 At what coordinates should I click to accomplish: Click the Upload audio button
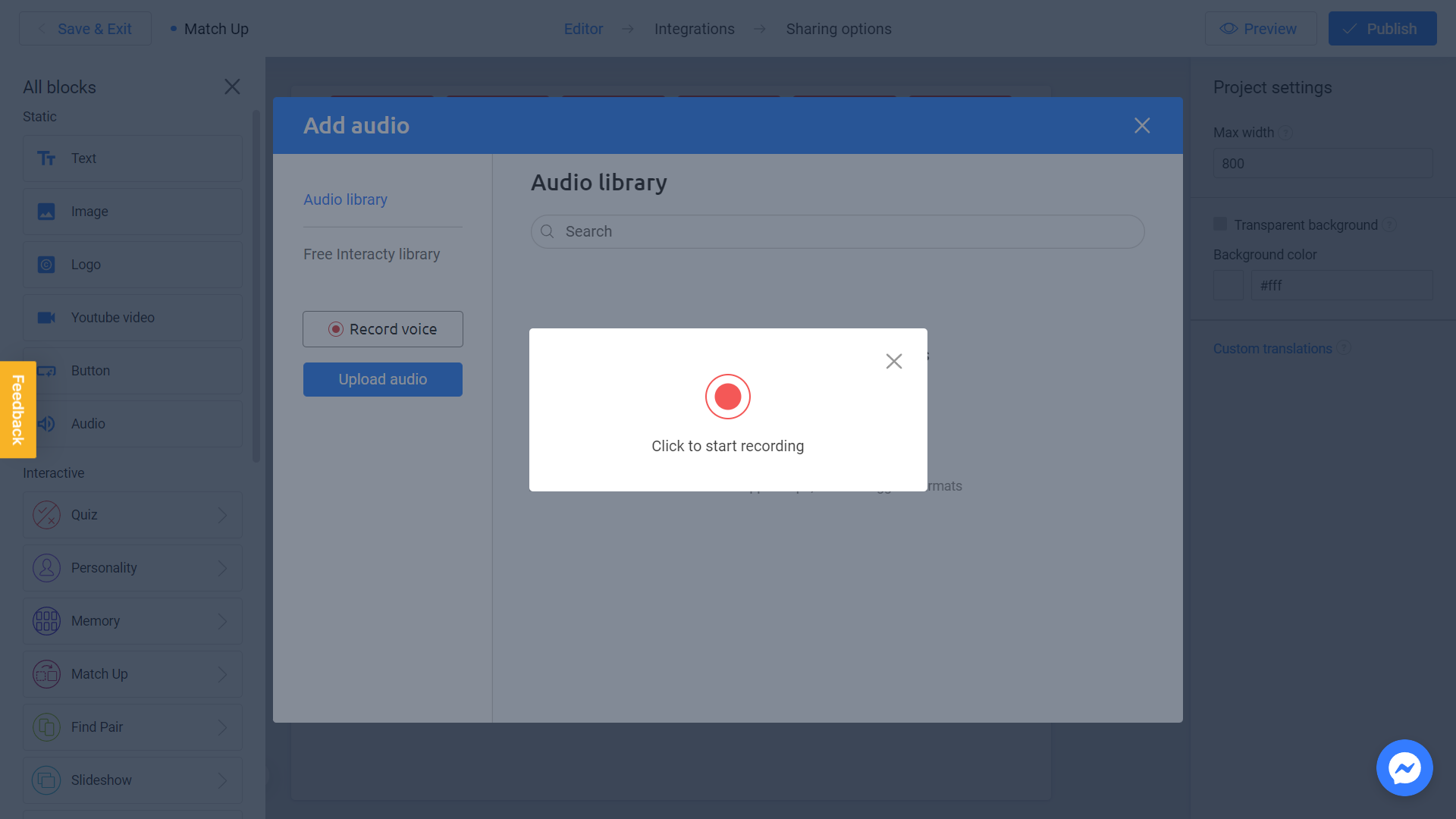(x=383, y=379)
